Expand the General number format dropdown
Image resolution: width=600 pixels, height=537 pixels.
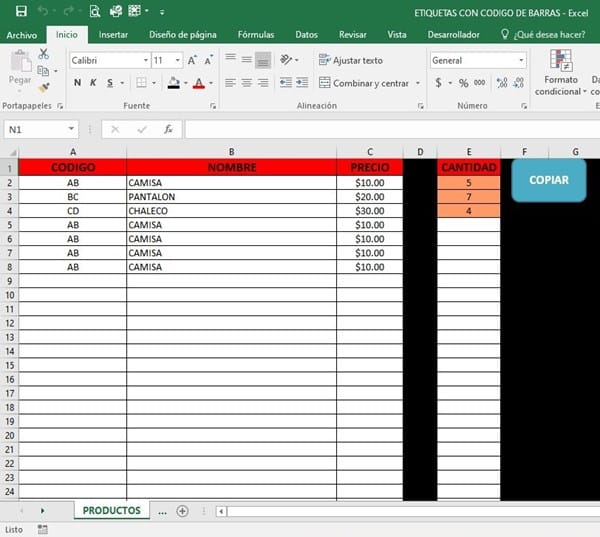click(x=521, y=60)
